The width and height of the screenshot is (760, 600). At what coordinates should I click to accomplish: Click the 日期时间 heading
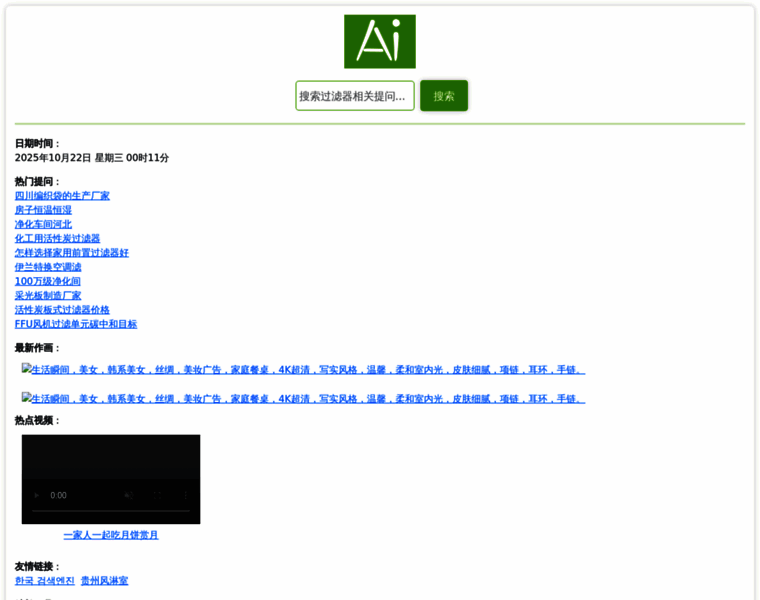(x=37, y=143)
